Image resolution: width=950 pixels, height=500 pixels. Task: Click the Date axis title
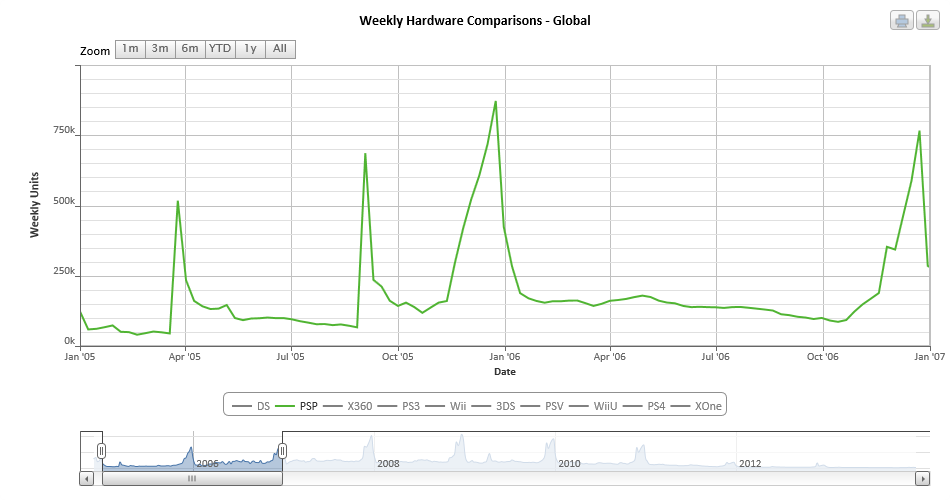pyautogui.click(x=505, y=372)
